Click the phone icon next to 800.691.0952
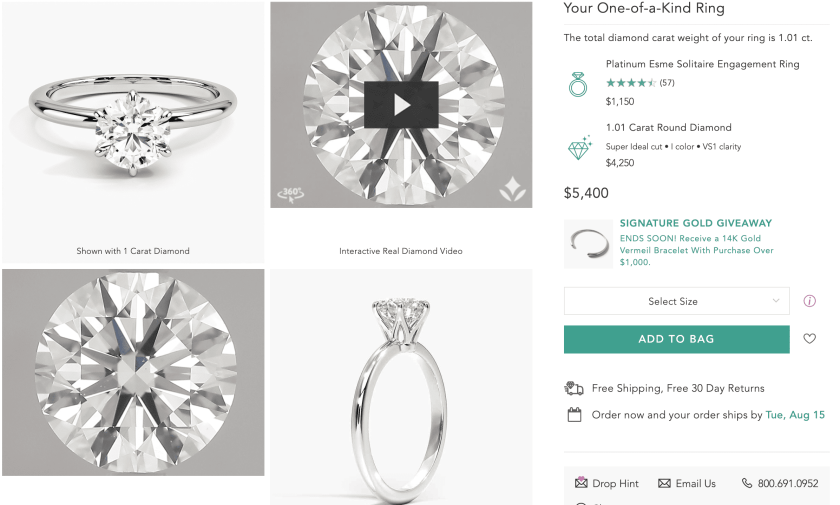The height and width of the screenshot is (505, 840). (747, 483)
